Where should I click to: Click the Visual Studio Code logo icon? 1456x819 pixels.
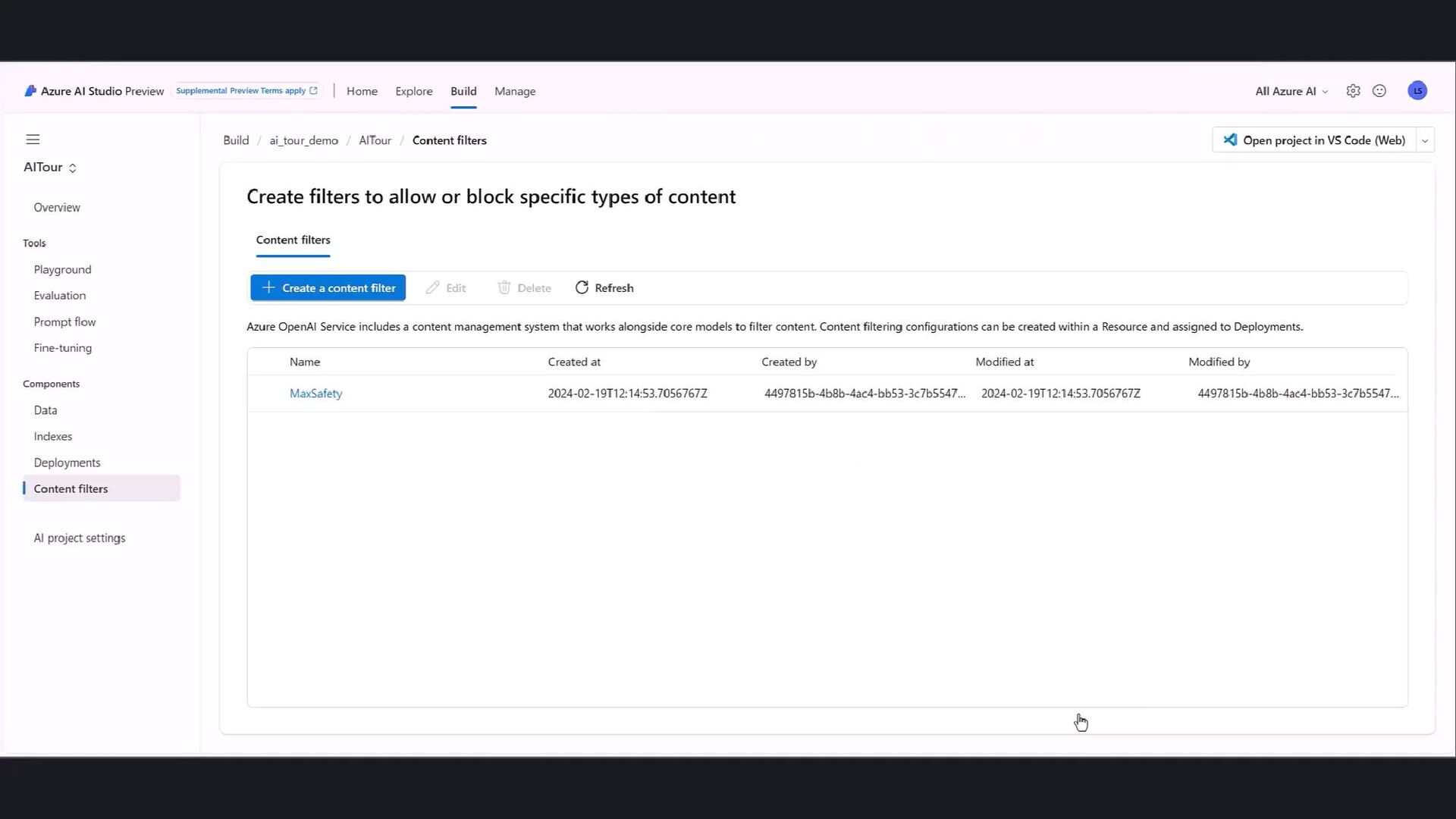tap(1230, 140)
